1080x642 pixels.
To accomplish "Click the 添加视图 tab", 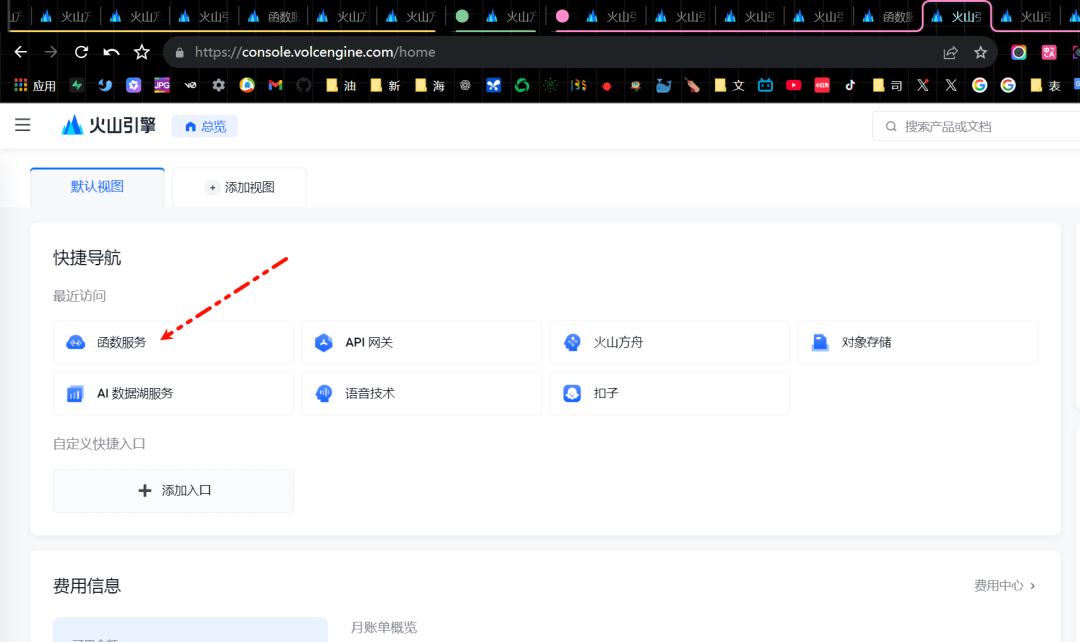I will 239,187.
